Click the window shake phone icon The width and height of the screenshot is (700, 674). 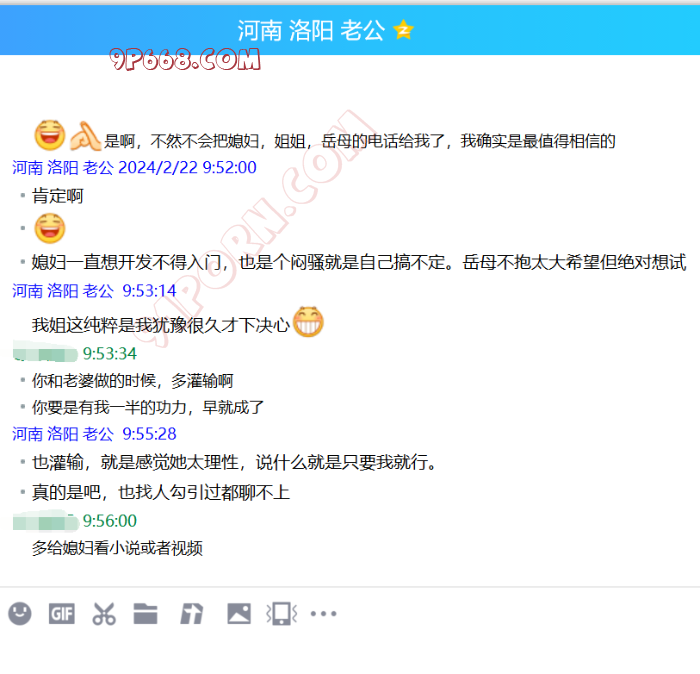pyautogui.click(x=281, y=613)
